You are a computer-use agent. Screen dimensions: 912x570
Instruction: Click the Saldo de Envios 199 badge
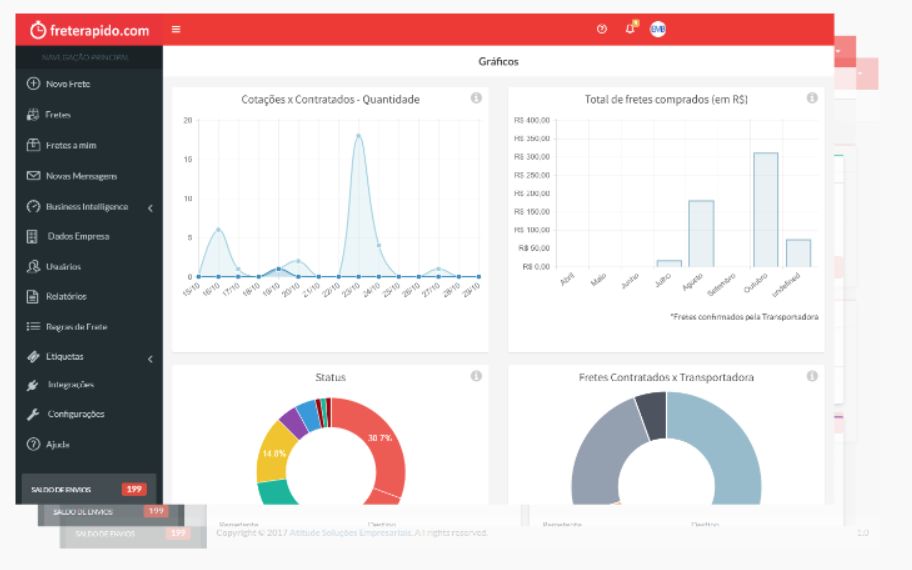pos(133,489)
